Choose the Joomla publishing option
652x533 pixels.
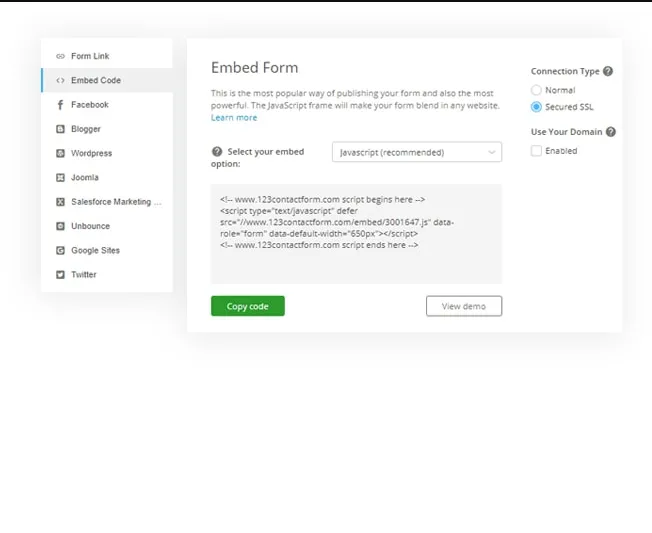click(x=106, y=178)
